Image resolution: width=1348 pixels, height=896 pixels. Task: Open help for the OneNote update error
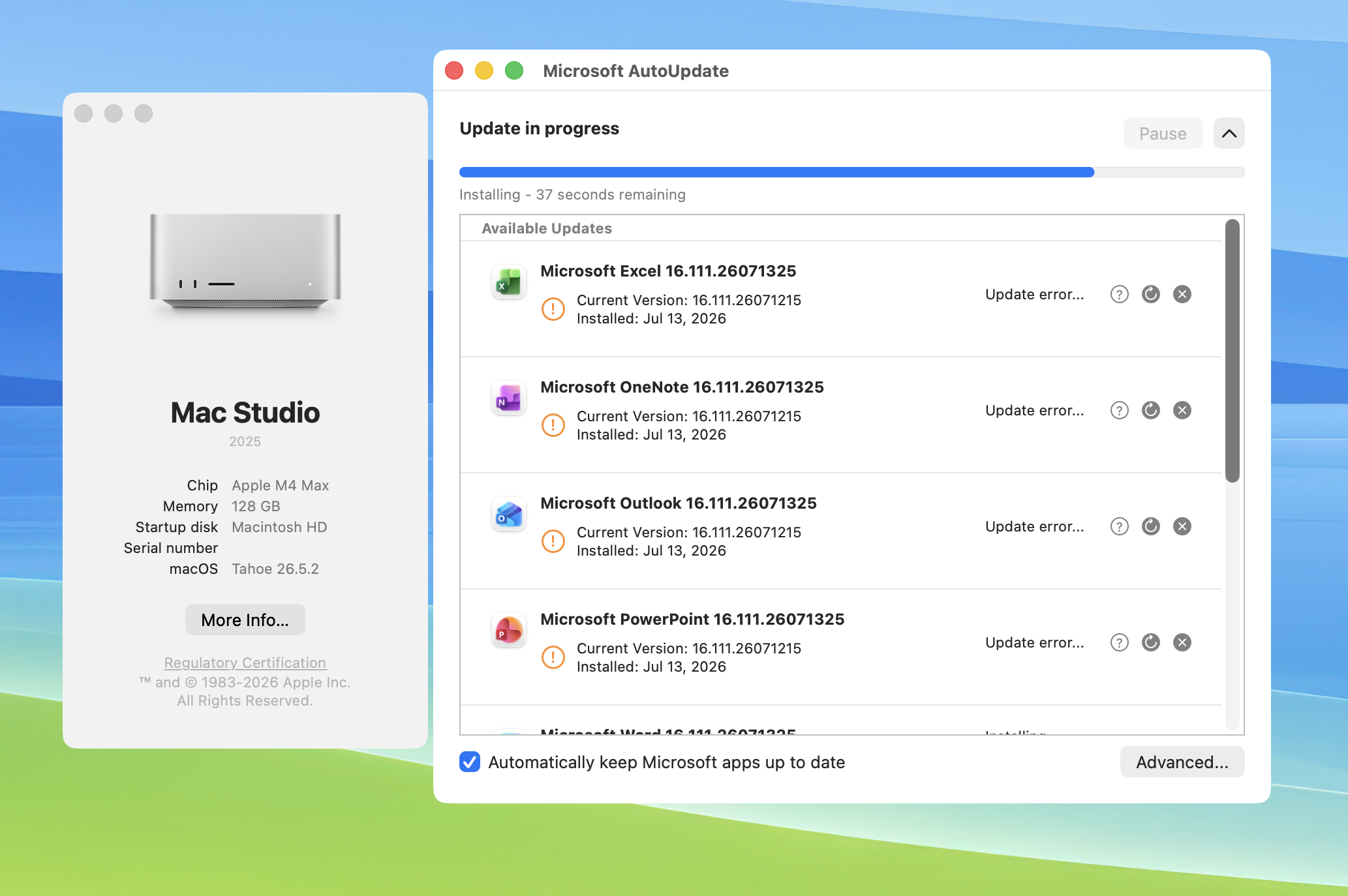point(1120,410)
